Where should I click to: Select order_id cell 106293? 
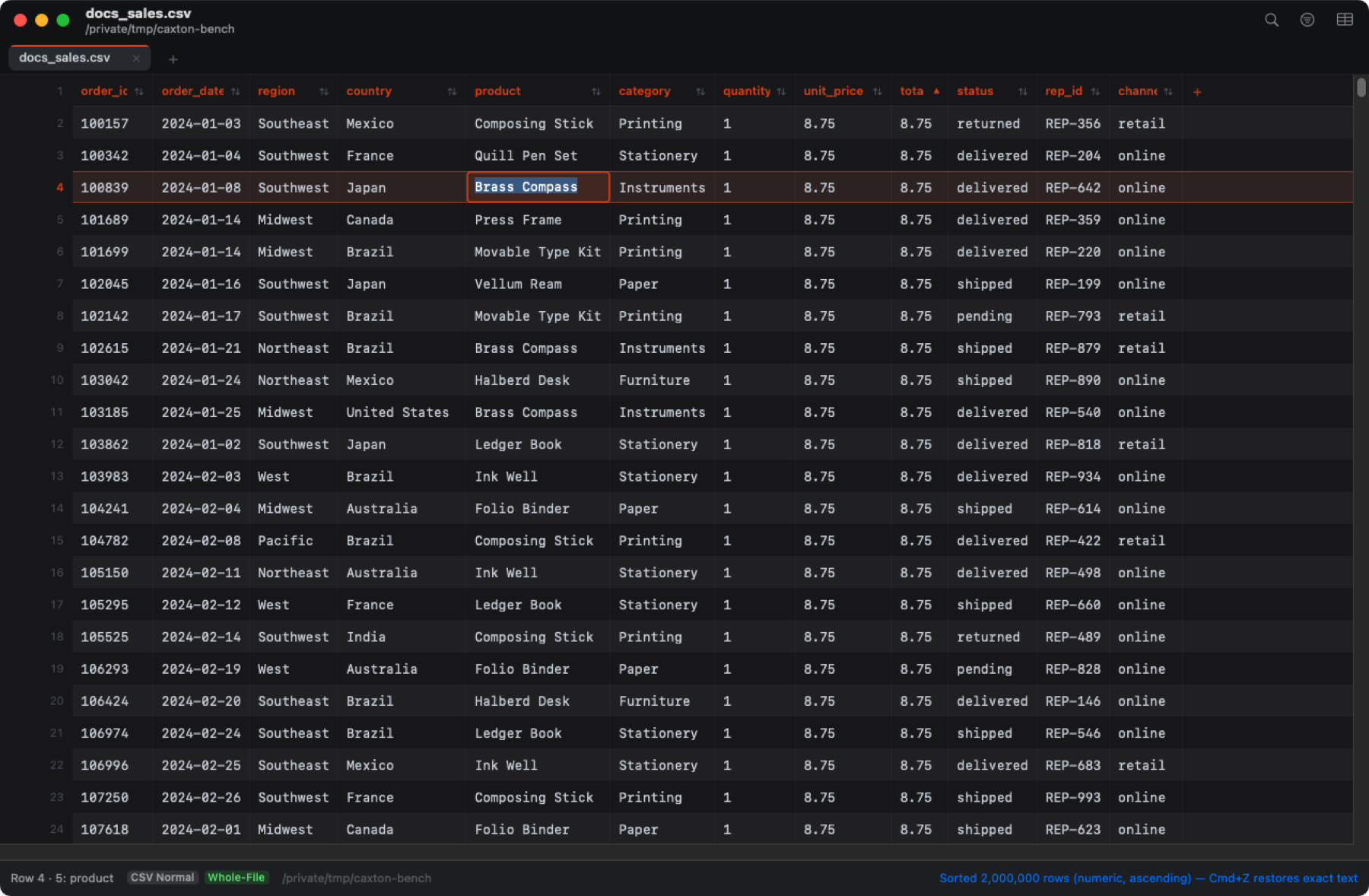113,669
